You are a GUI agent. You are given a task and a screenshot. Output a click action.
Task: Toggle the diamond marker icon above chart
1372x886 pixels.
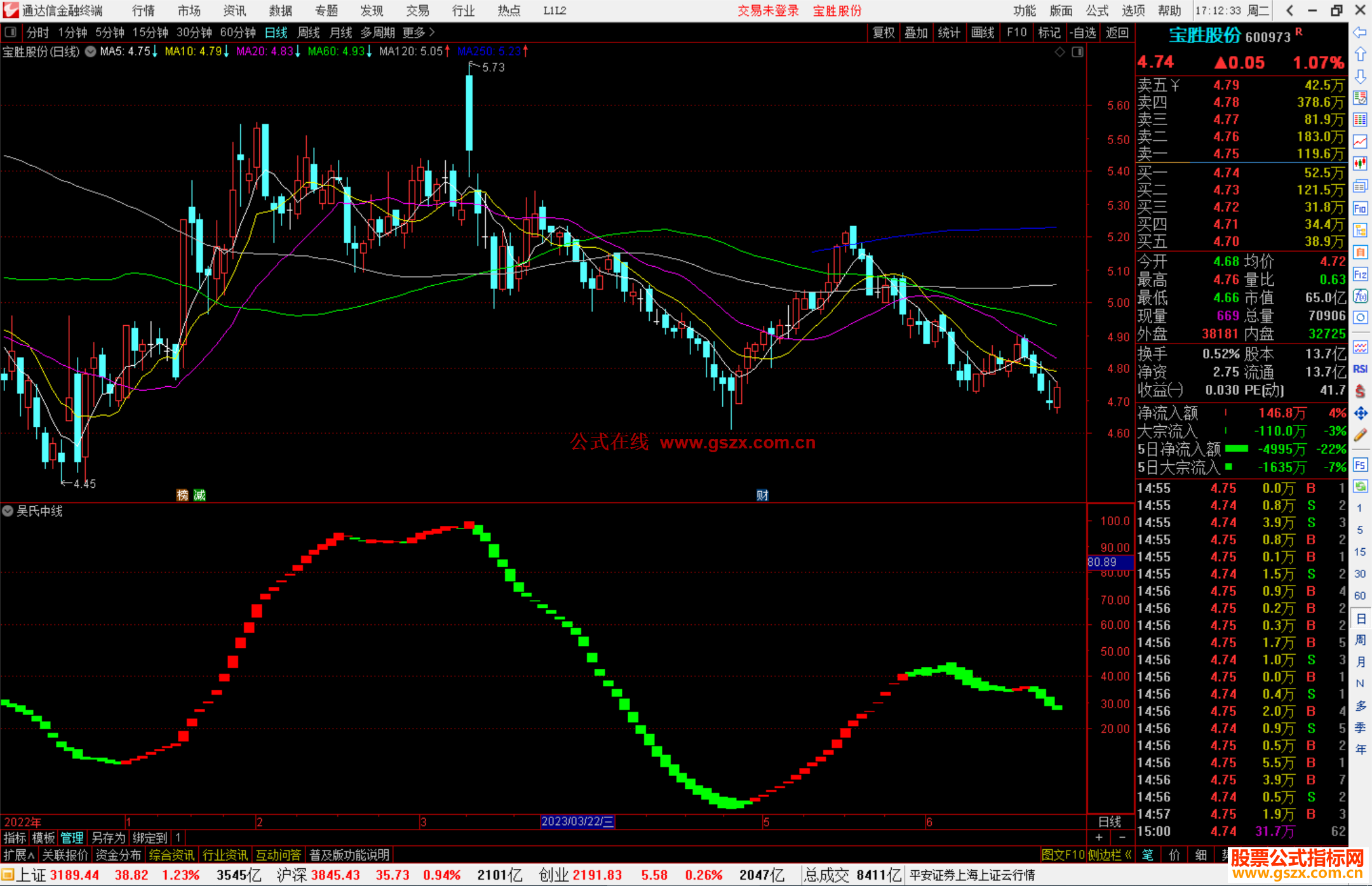coord(1059,52)
